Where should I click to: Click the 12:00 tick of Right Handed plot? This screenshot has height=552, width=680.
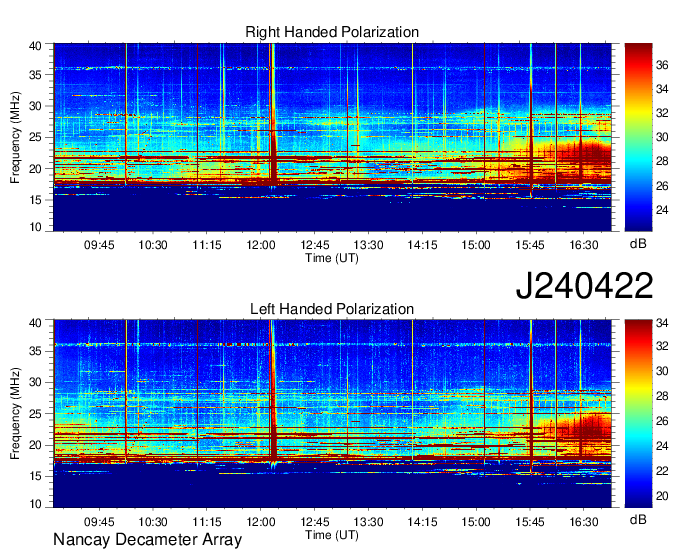pos(261,245)
